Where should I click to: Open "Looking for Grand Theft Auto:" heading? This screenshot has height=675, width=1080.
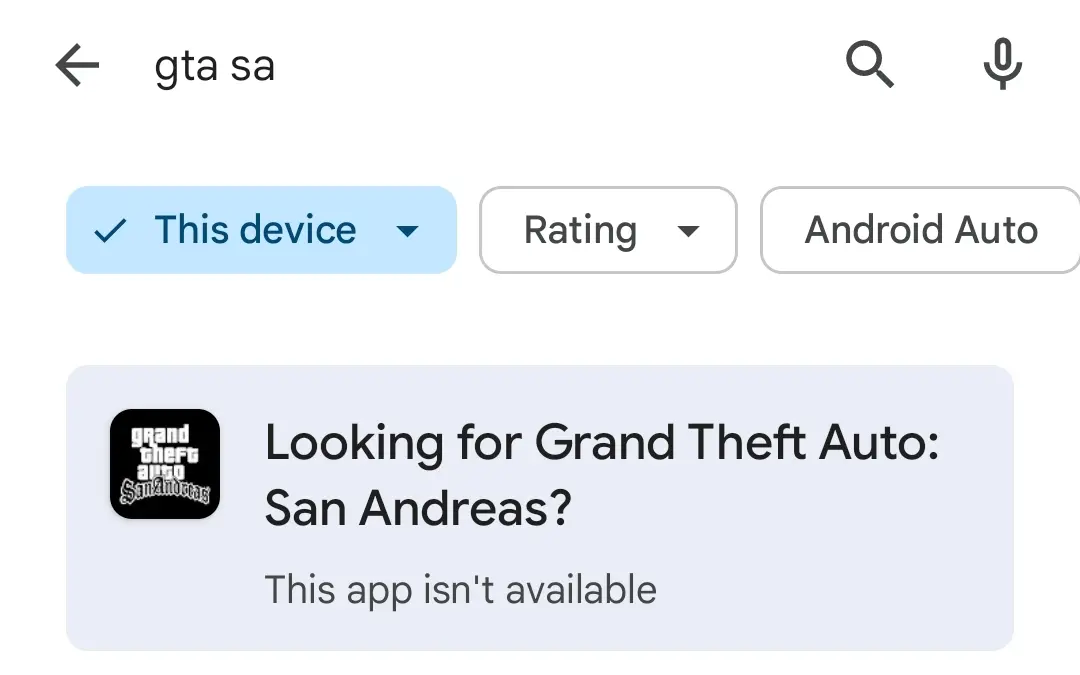[602, 442]
